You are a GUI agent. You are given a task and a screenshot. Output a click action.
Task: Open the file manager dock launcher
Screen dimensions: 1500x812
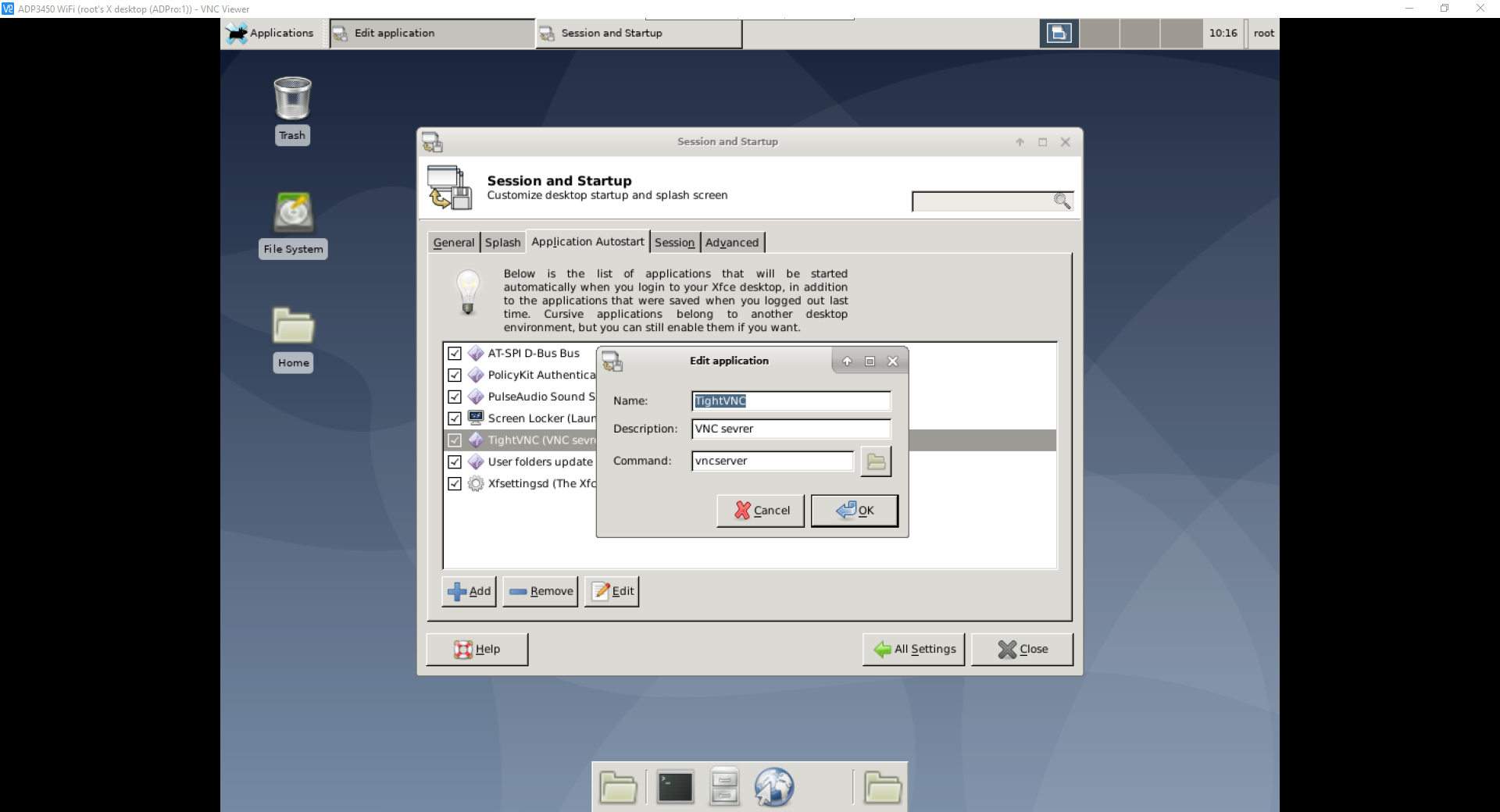[618, 787]
